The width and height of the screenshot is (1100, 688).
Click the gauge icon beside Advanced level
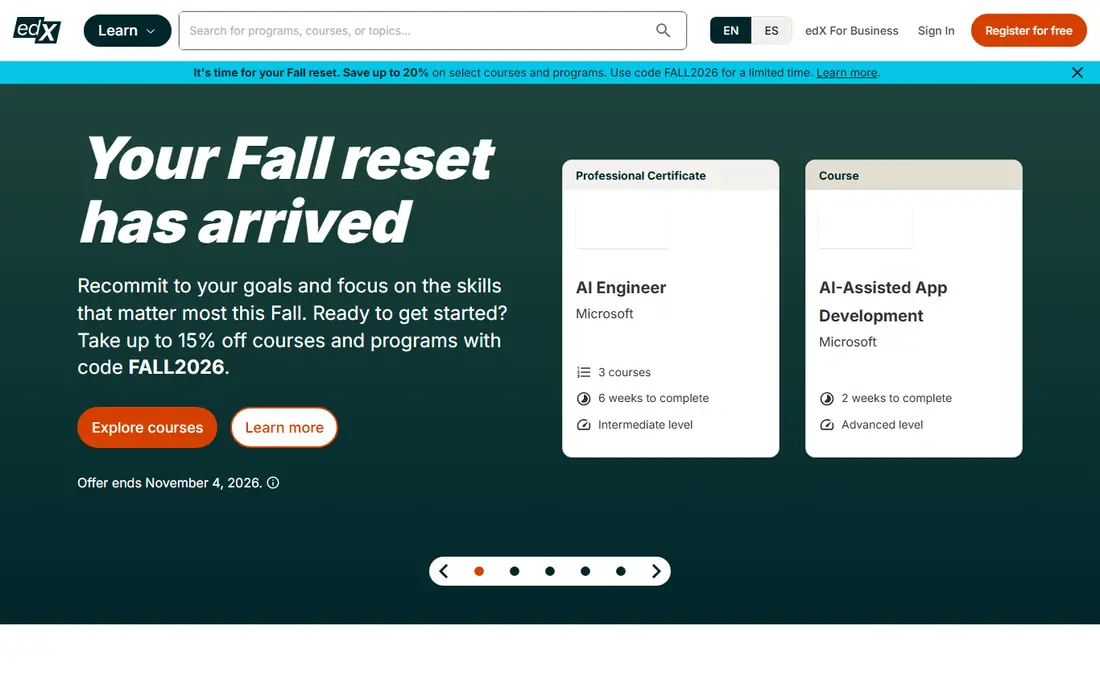click(x=827, y=425)
